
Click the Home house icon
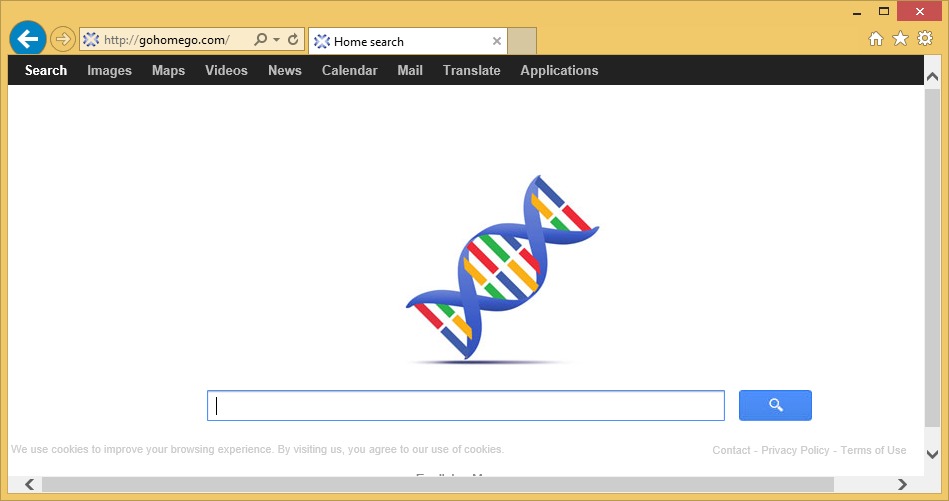coord(876,39)
